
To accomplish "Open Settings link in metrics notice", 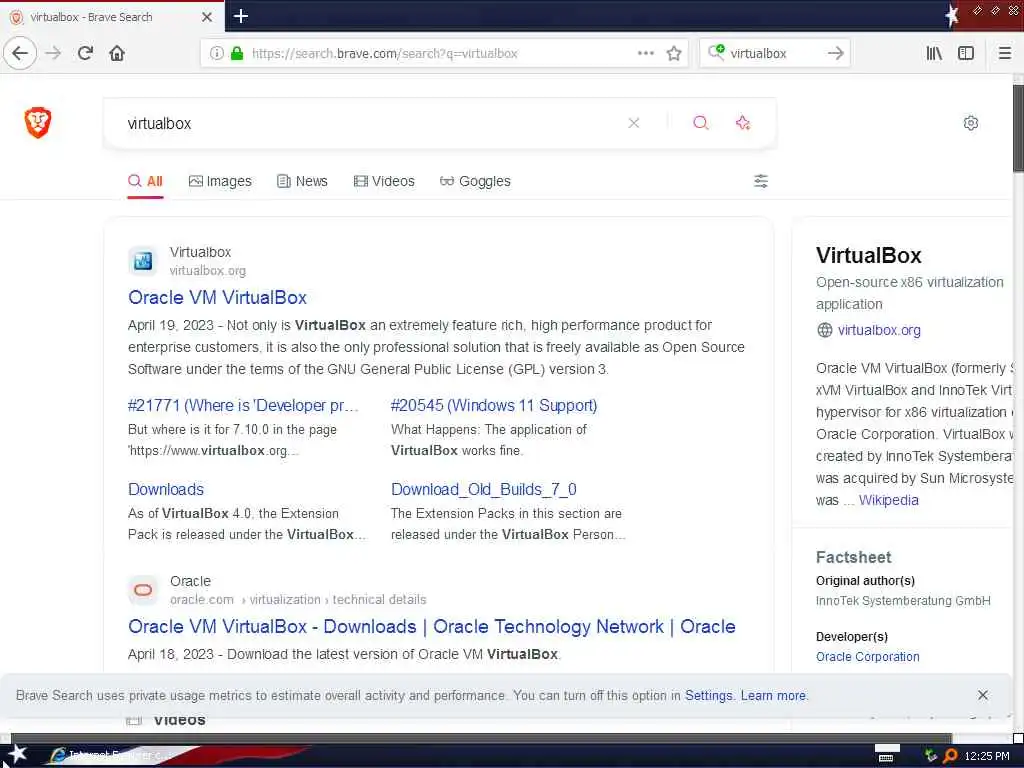I will pyautogui.click(x=709, y=696).
